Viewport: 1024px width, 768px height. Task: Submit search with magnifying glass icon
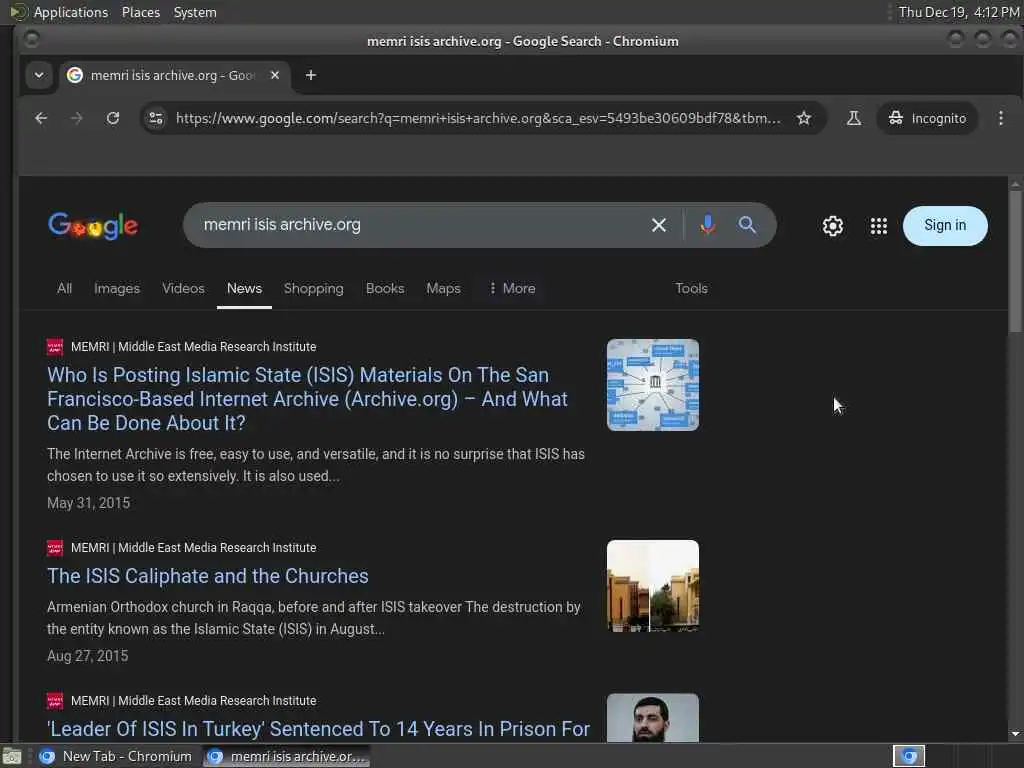click(747, 225)
